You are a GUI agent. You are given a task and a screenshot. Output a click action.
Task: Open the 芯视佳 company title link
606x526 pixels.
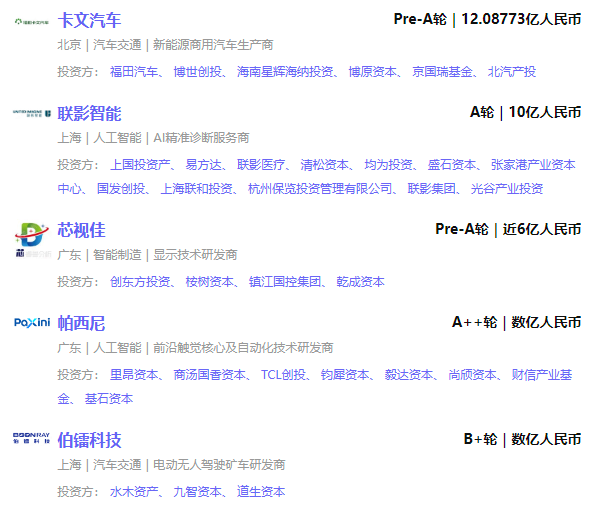(81, 230)
